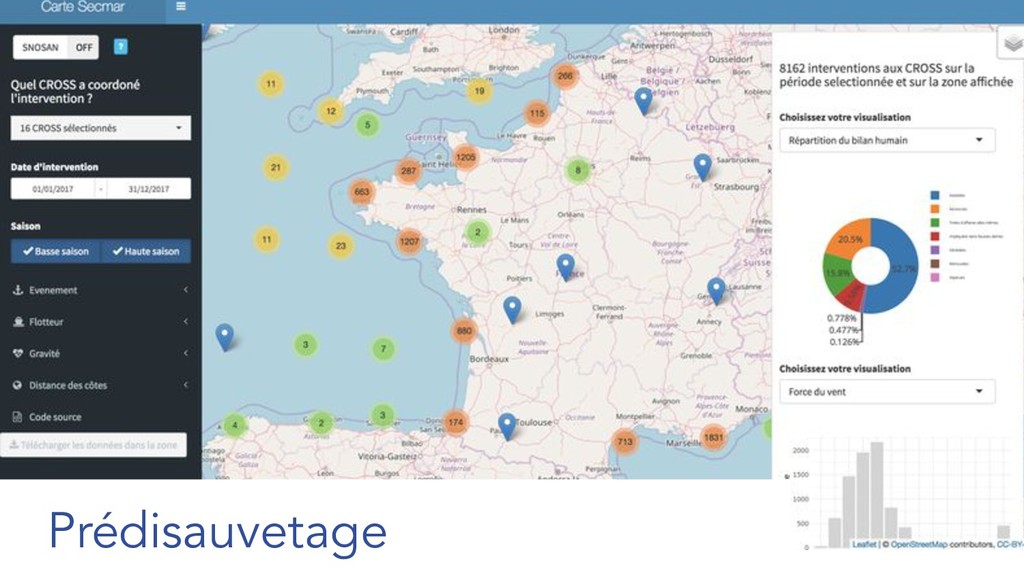The image size is (1024, 576).
Task: Click the yellow cluster marker 23
Action: point(341,246)
